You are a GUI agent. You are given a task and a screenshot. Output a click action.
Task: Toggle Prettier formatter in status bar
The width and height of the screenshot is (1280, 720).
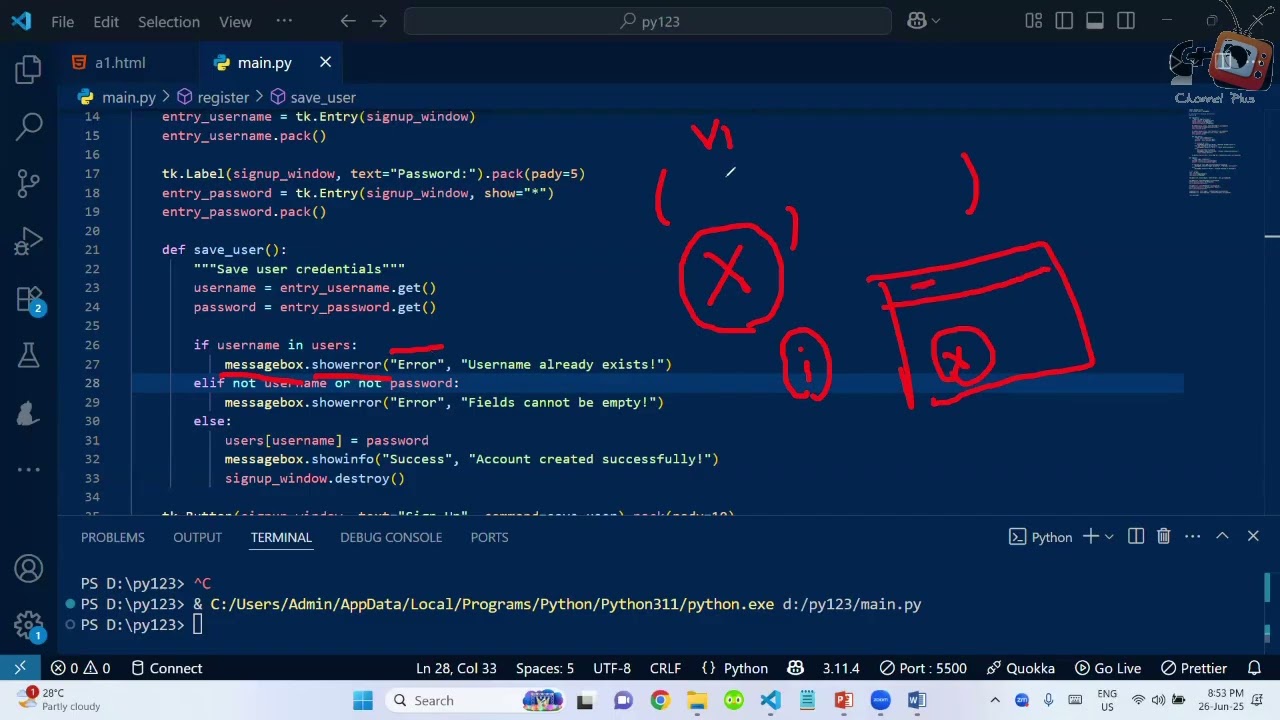pos(1195,668)
